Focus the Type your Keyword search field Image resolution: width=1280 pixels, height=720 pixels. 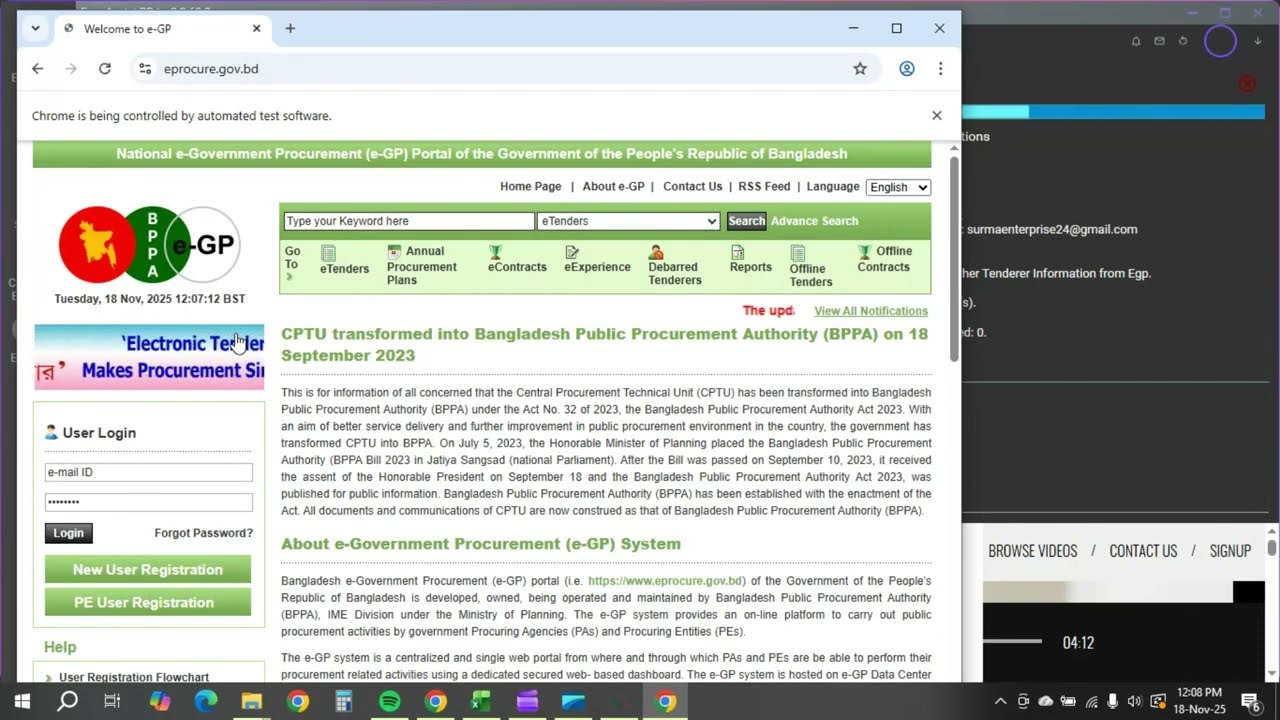pyautogui.click(x=409, y=221)
